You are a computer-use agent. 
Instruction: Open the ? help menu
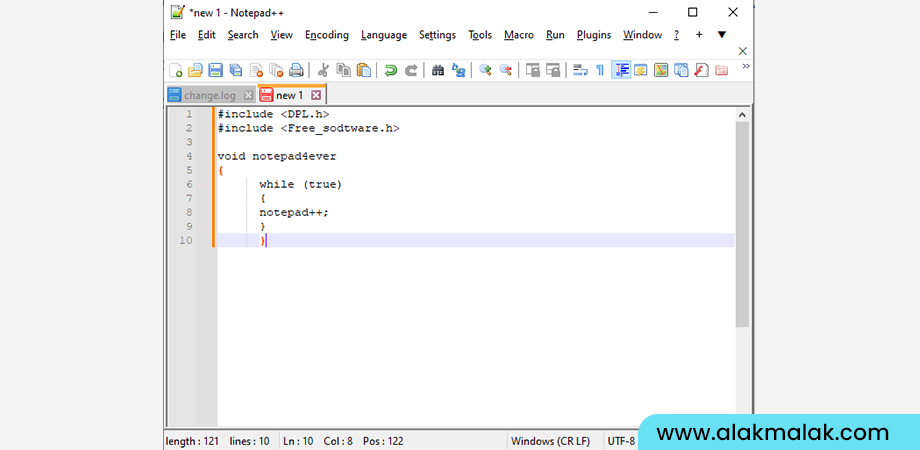coord(677,35)
